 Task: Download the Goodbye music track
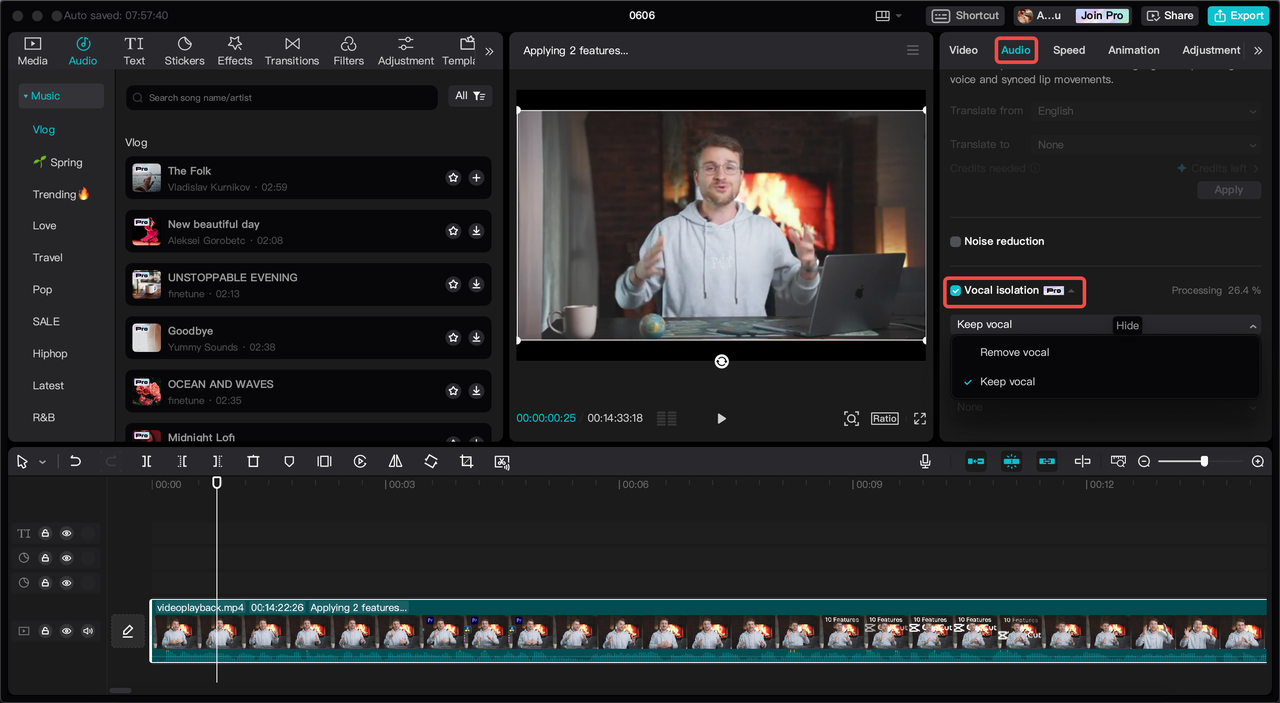pyautogui.click(x=476, y=338)
